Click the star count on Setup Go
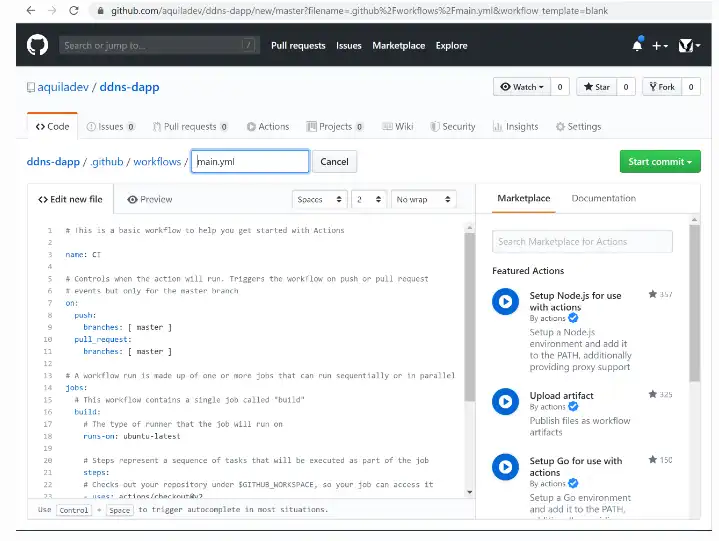 click(660, 460)
